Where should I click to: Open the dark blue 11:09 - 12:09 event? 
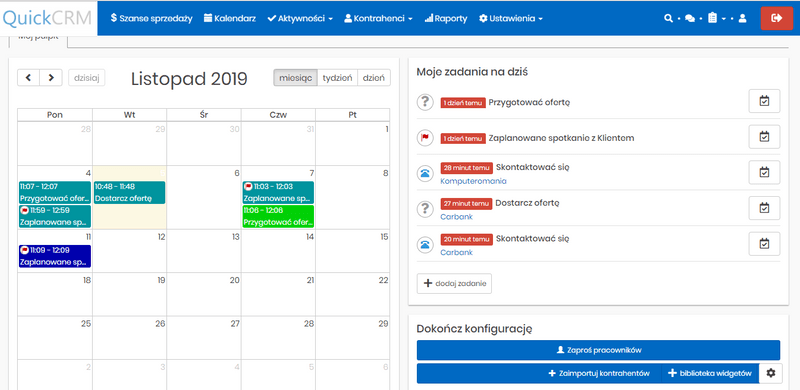tap(55, 256)
